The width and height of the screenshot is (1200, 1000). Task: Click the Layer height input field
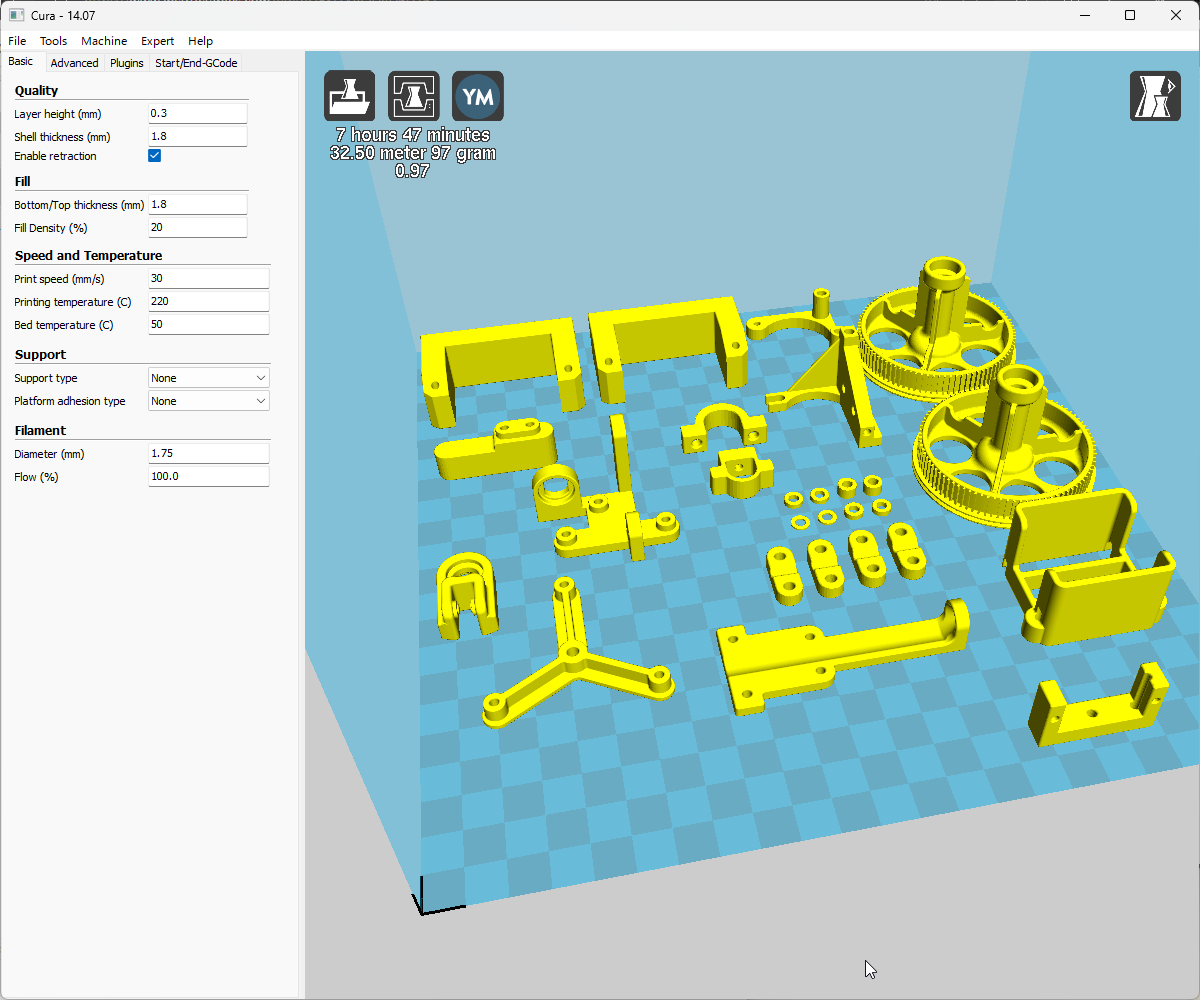coord(197,113)
